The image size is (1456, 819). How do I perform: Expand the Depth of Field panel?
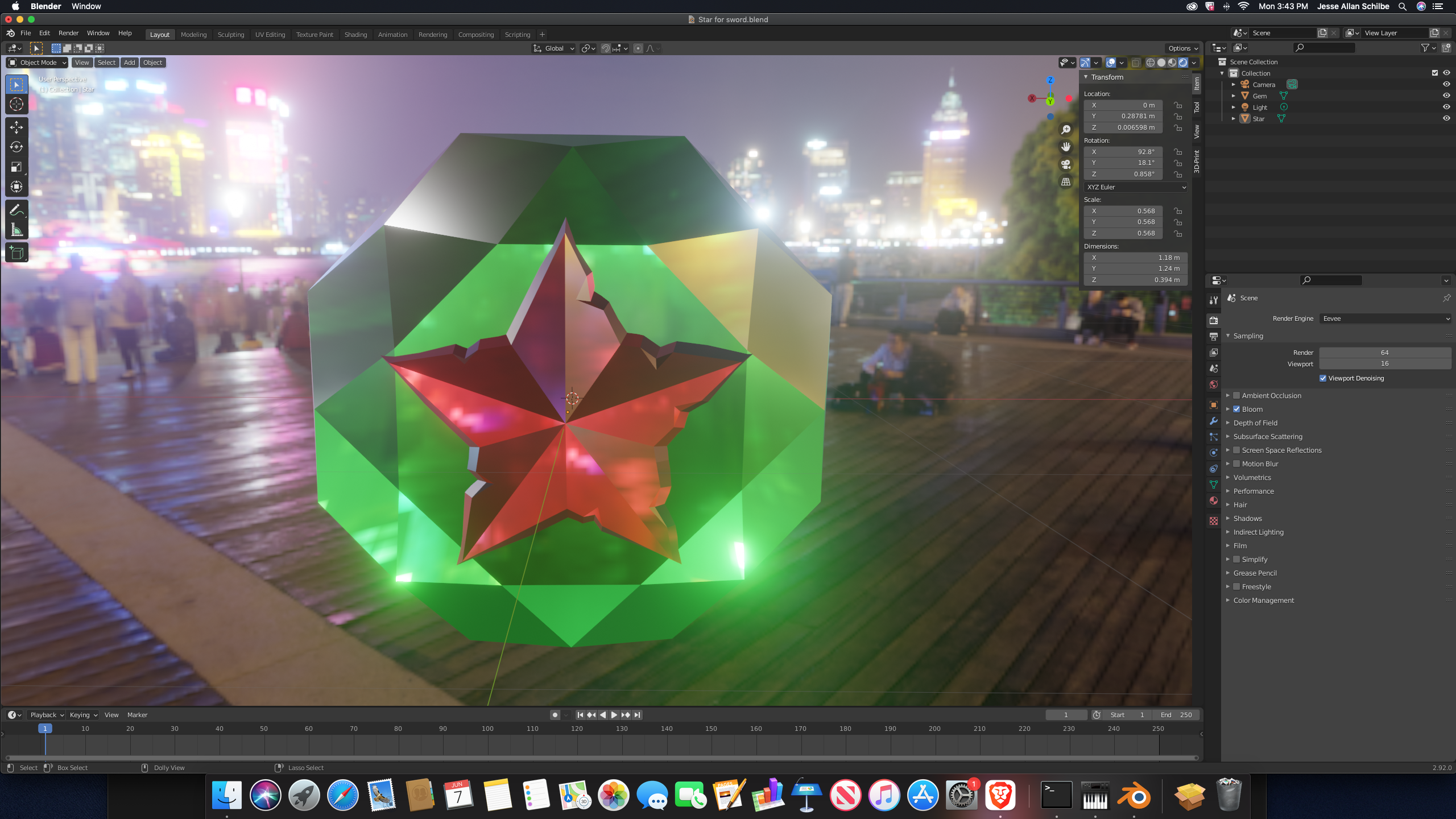[1255, 423]
